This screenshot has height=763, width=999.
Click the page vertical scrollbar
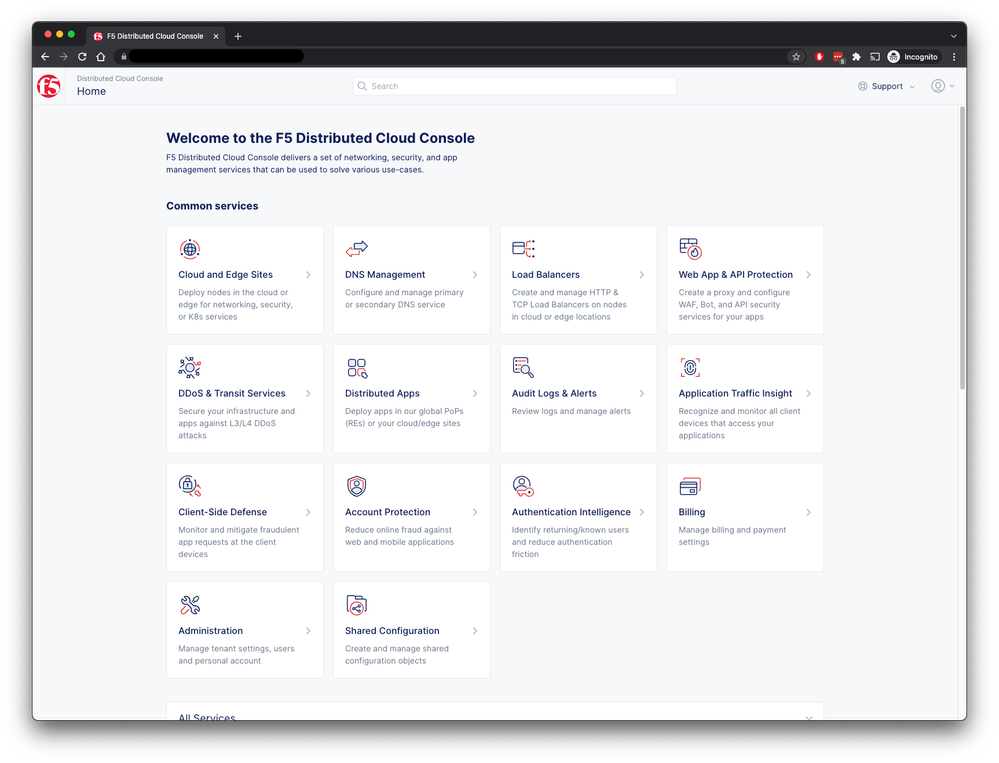pos(962,250)
